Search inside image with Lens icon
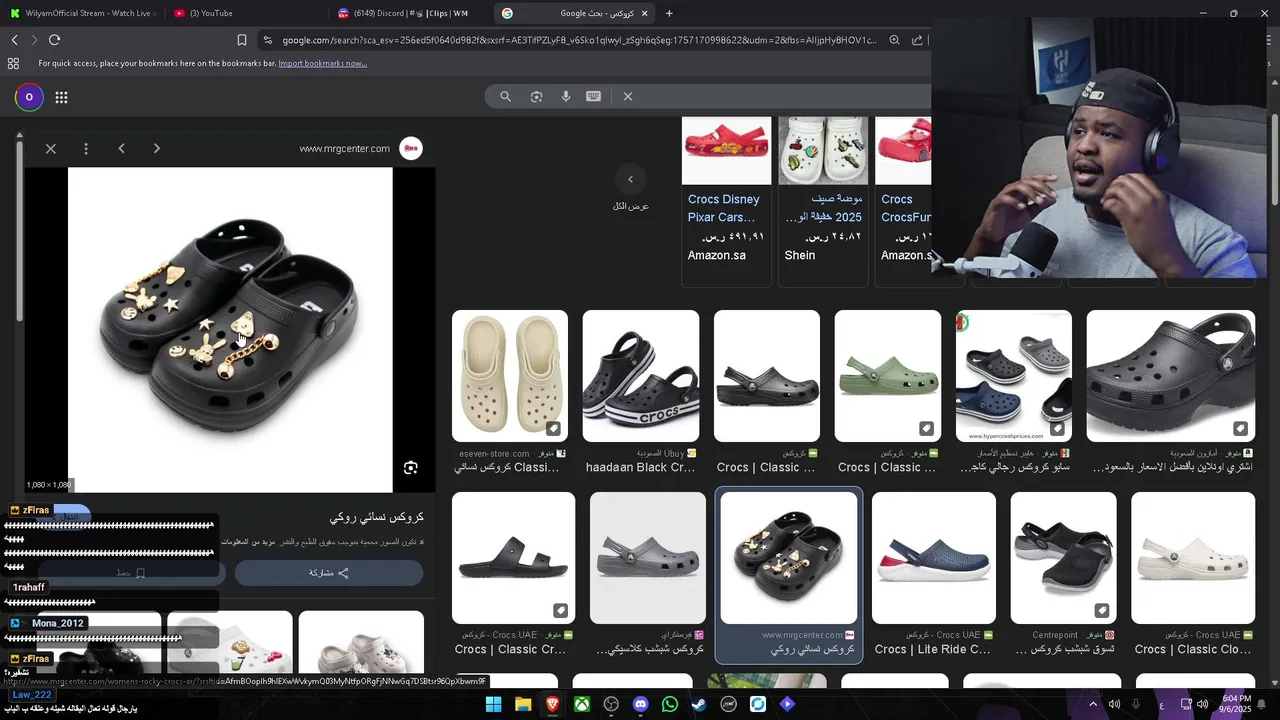 click(x=411, y=468)
